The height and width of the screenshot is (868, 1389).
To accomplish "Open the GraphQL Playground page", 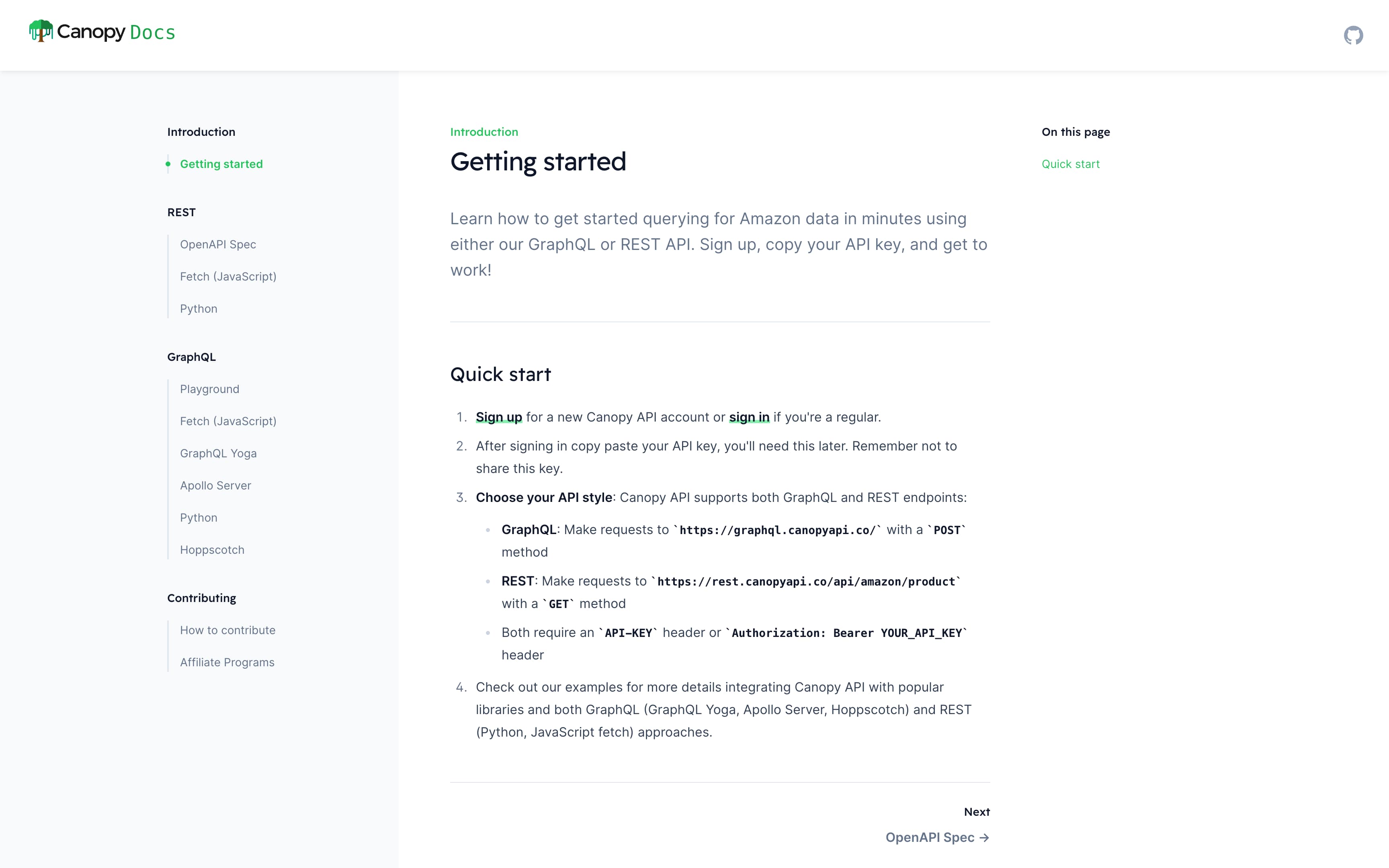I will [209, 389].
